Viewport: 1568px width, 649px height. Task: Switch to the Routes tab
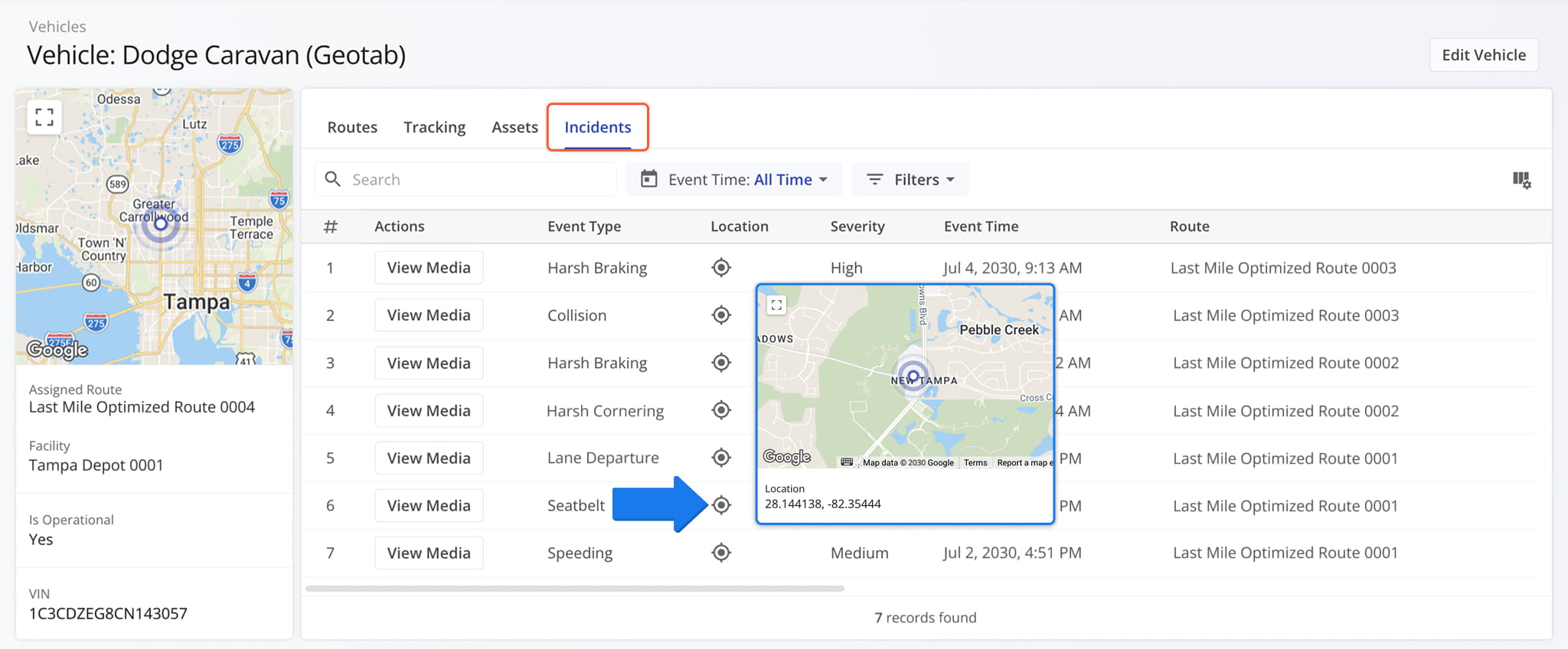tap(352, 127)
